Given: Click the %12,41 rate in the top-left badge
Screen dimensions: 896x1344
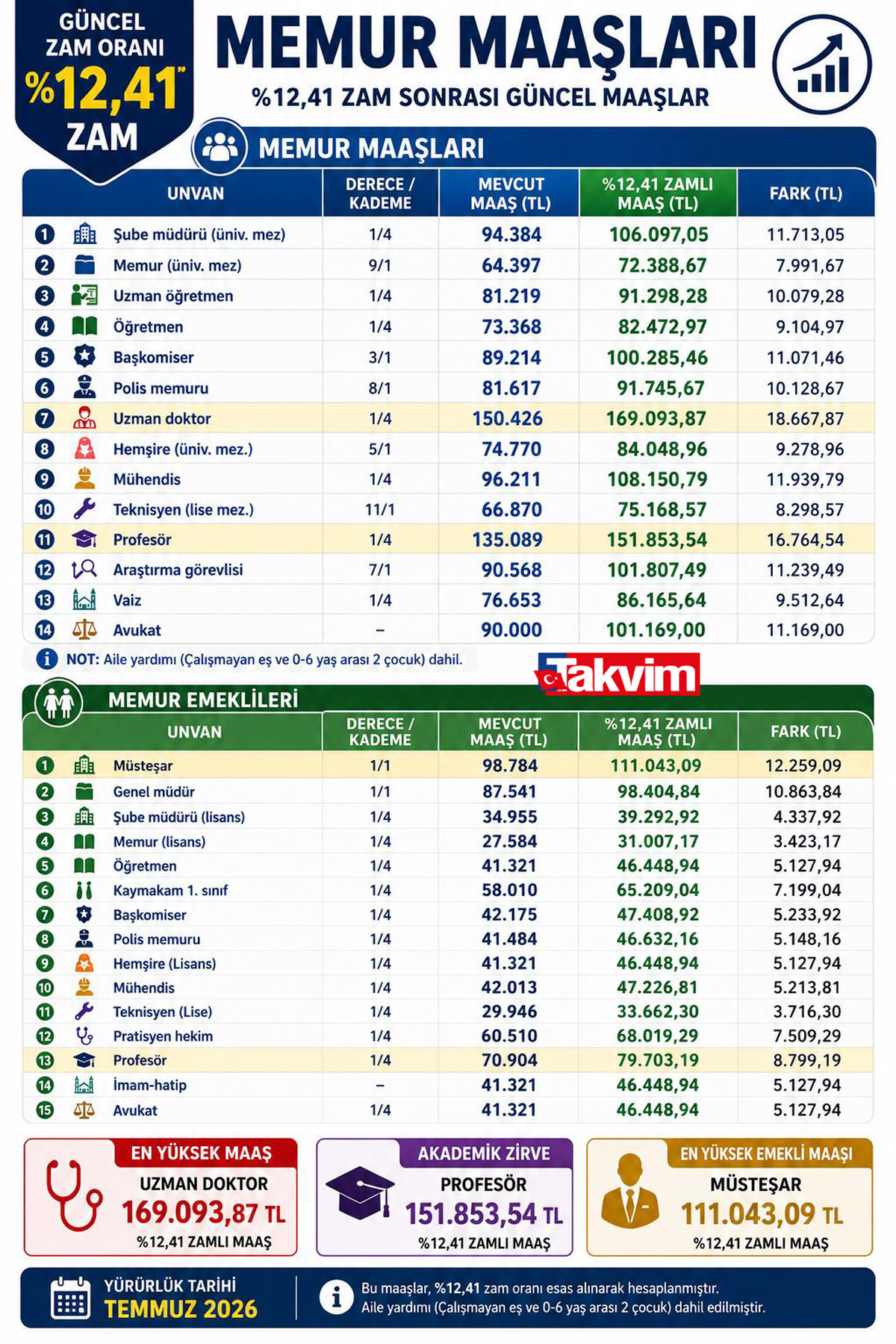Looking at the screenshot, I should point(105,88).
